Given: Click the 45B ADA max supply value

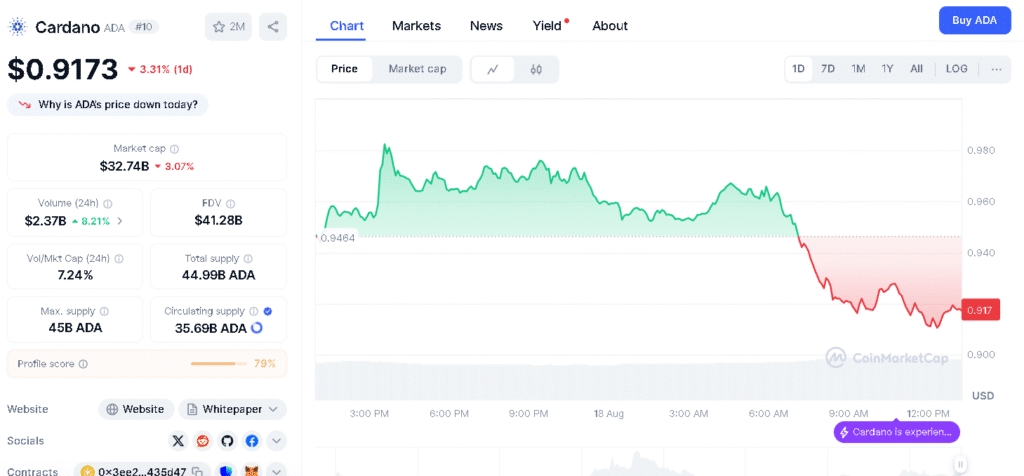Looking at the screenshot, I should (75, 328).
